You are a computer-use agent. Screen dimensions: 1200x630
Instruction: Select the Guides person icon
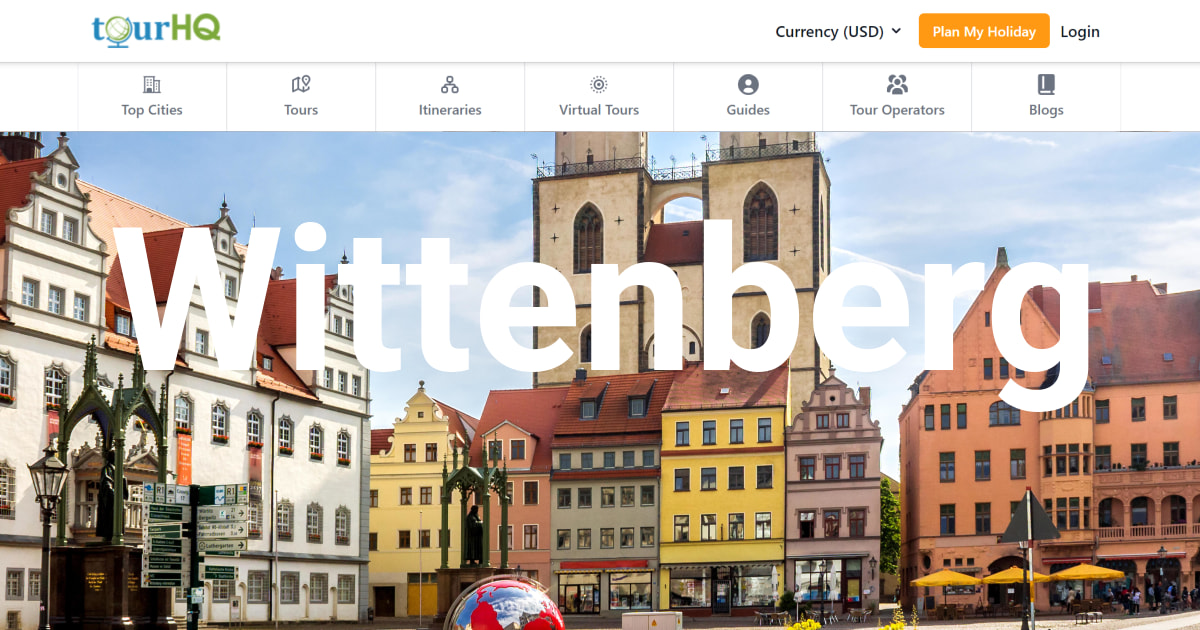point(748,84)
